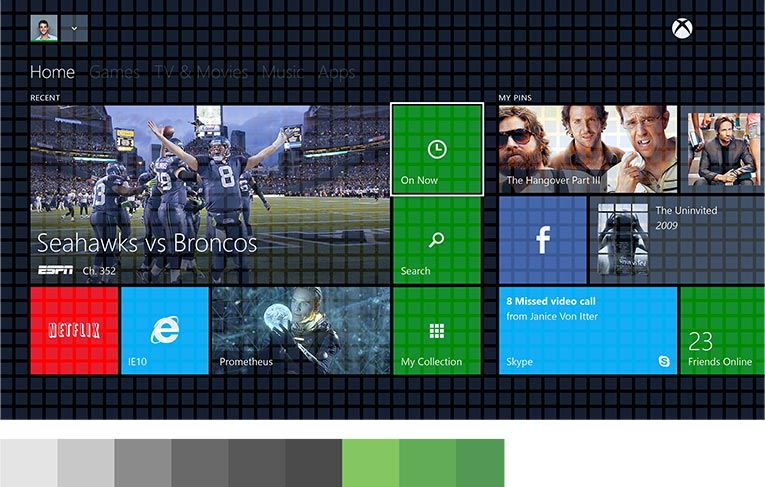The height and width of the screenshot is (487, 765).
Task: Open the On Now clock tile
Action: [437, 150]
